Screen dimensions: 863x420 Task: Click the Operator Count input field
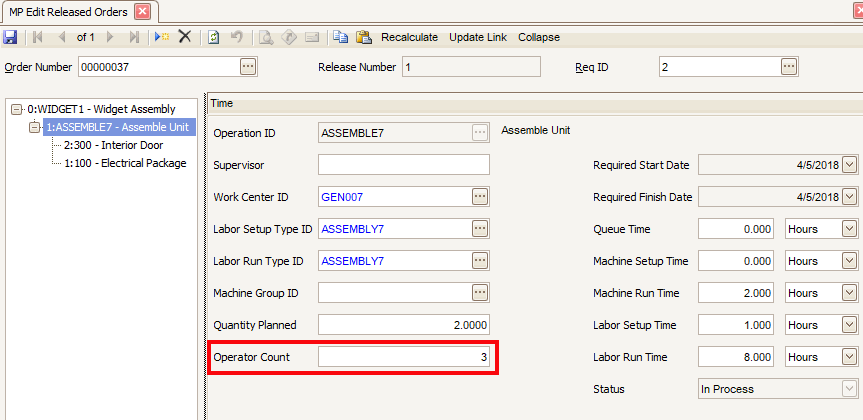click(x=403, y=357)
